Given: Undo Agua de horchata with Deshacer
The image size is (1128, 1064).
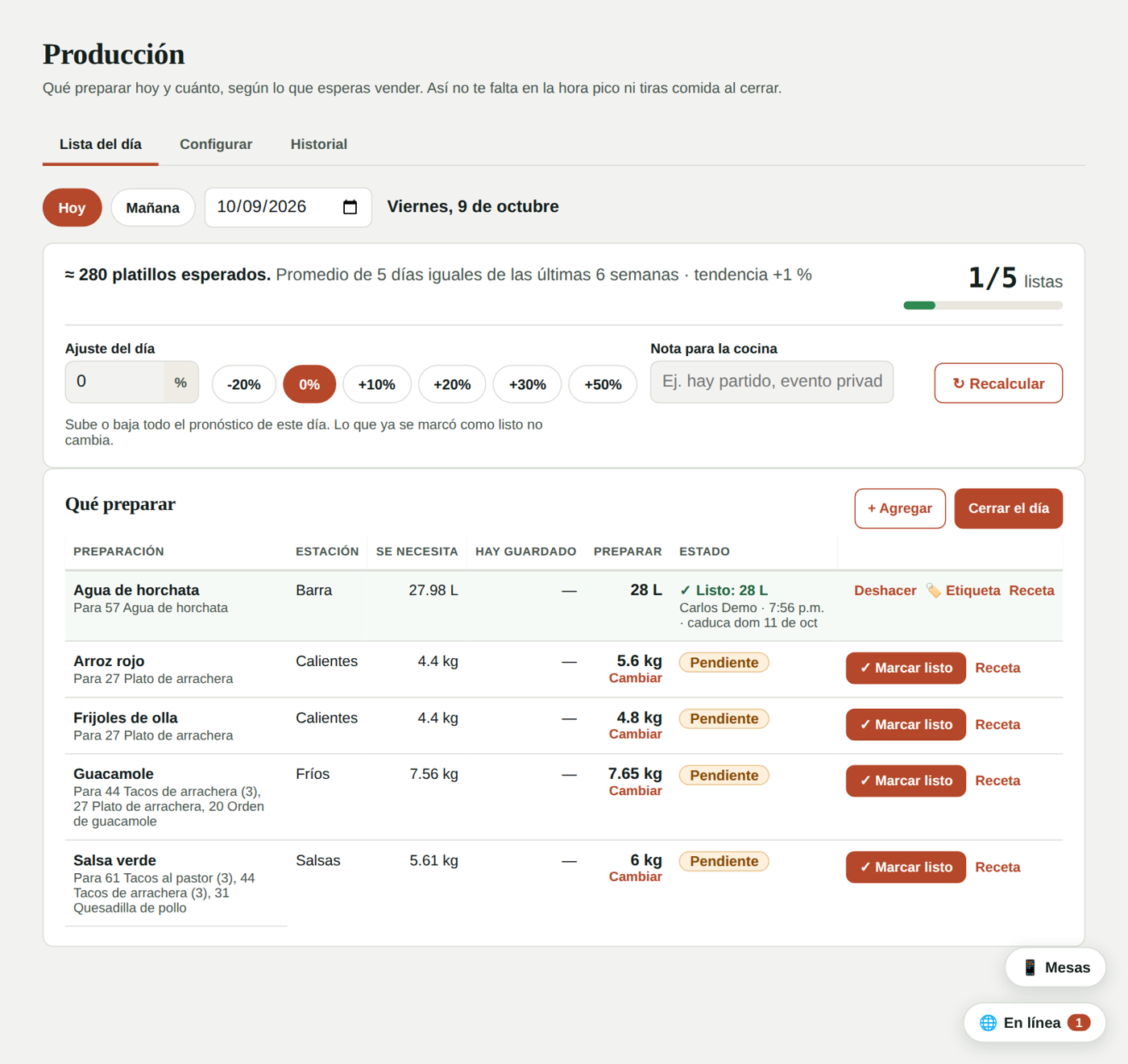Looking at the screenshot, I should click(885, 590).
